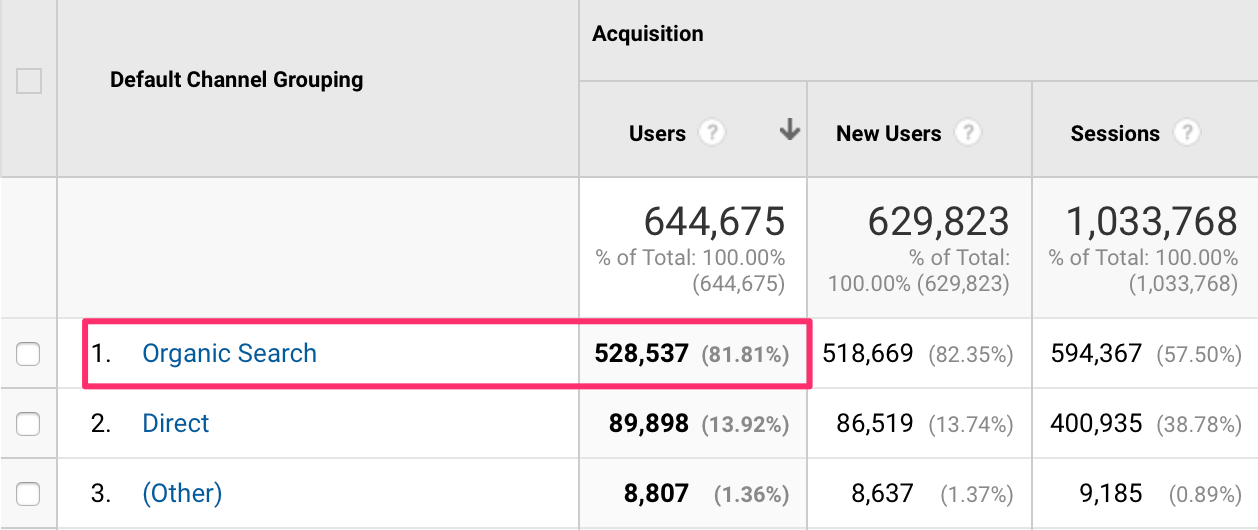1258x530 pixels.
Task: Click the 528,537 Organic Search users value
Action: pos(641,353)
